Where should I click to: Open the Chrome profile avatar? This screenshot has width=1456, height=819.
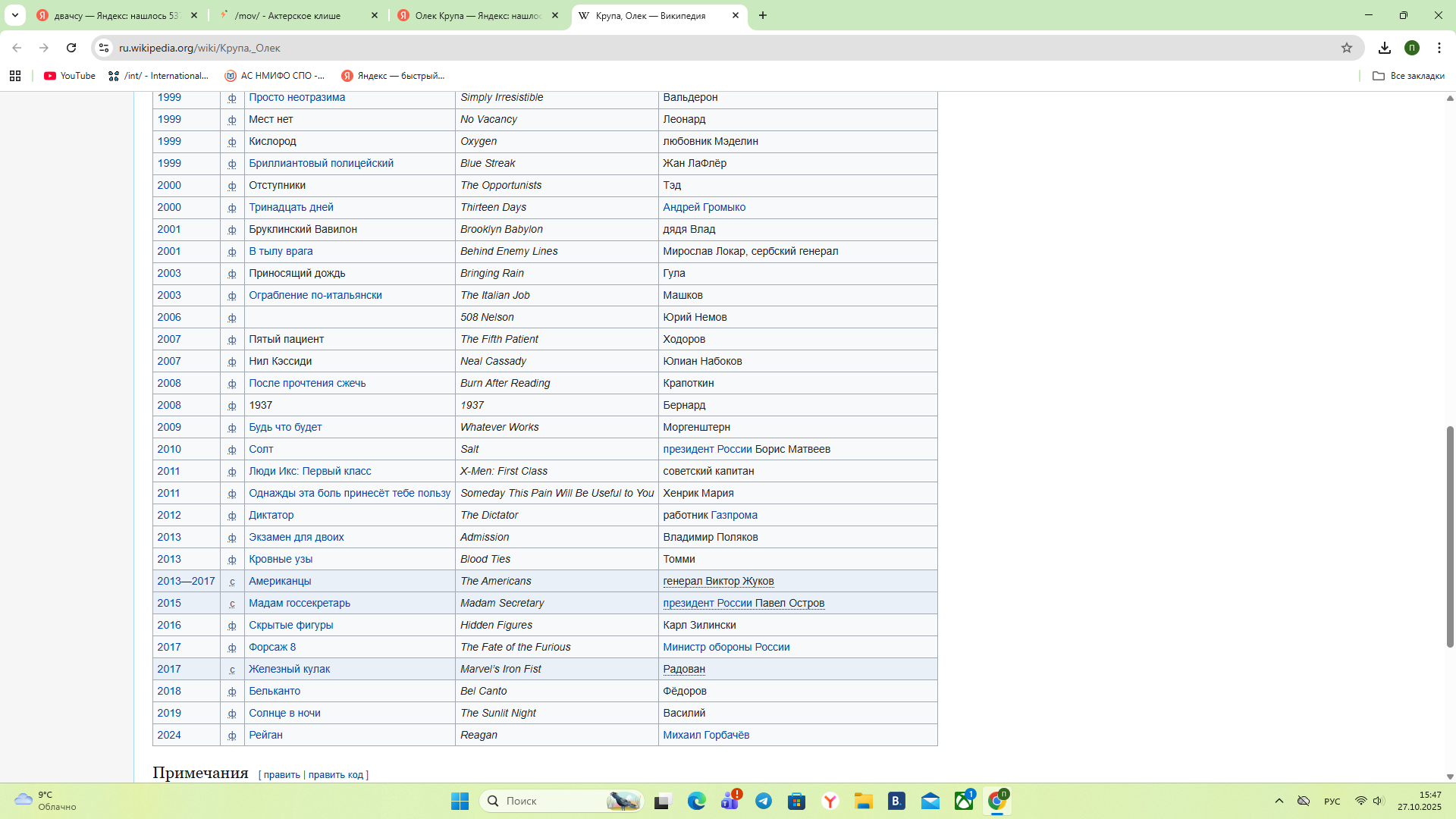coord(1412,48)
